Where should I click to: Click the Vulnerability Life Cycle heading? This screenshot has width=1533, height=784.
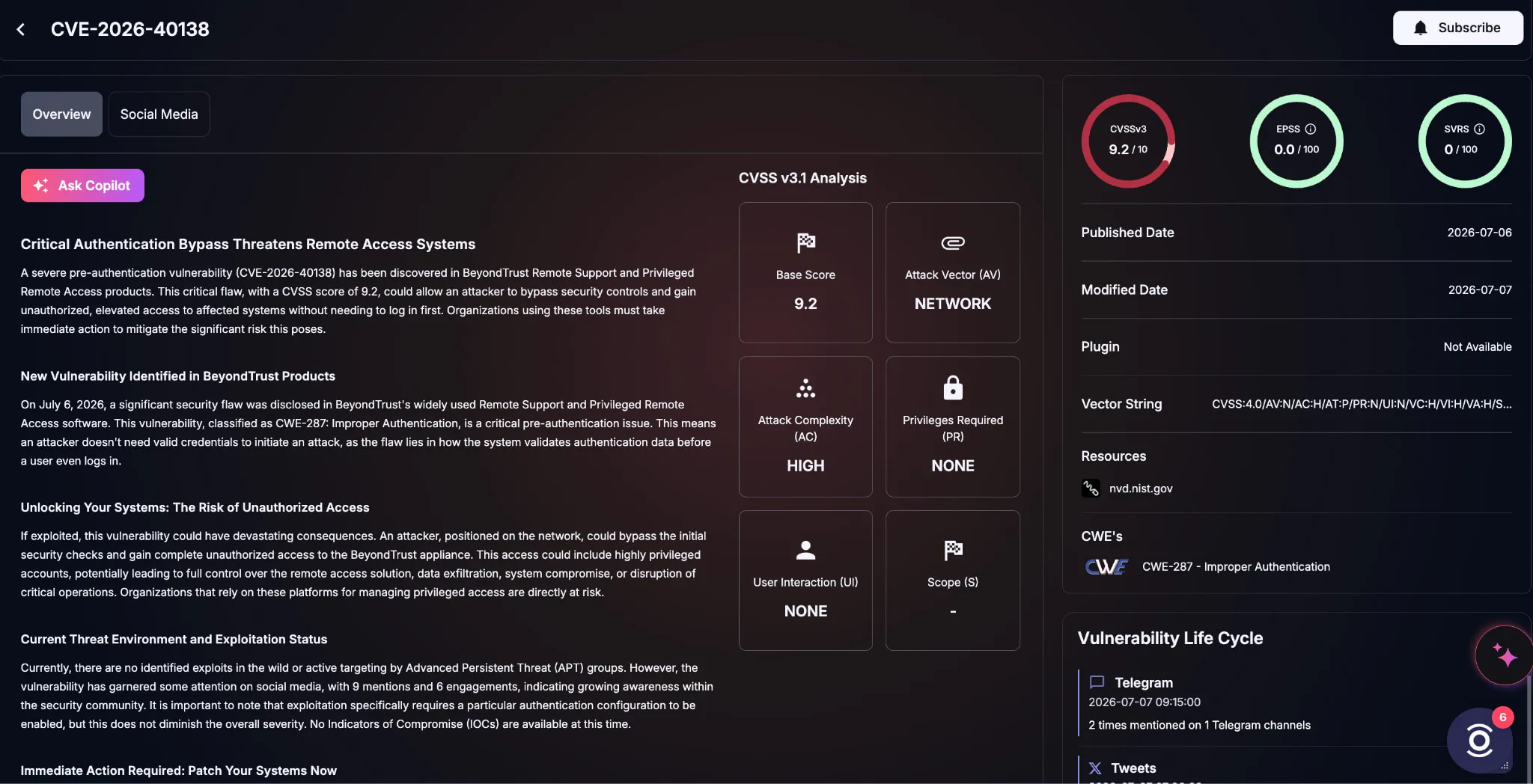(x=1170, y=638)
